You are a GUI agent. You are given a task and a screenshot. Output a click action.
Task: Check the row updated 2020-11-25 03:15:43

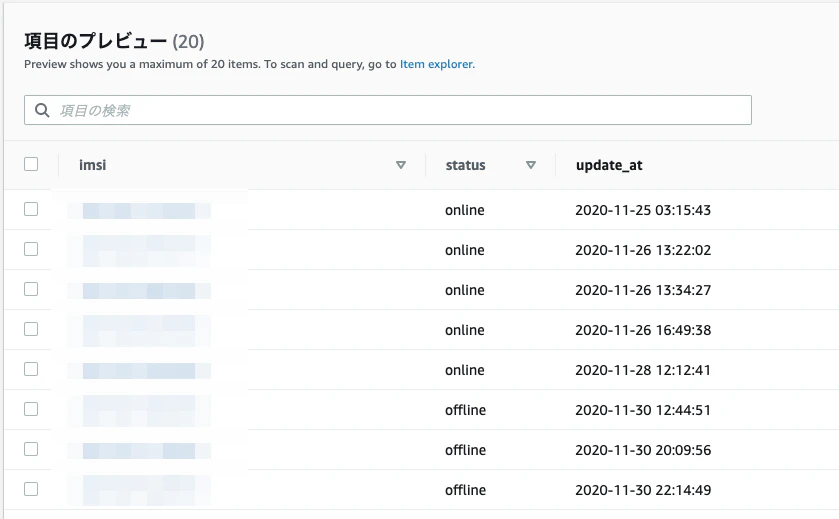coord(31,209)
